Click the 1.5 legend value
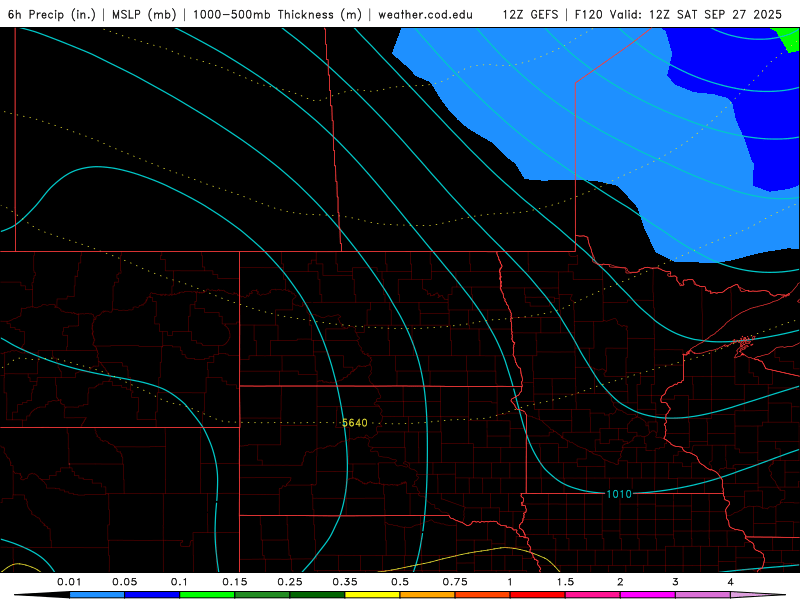800x600 pixels. tap(565, 582)
